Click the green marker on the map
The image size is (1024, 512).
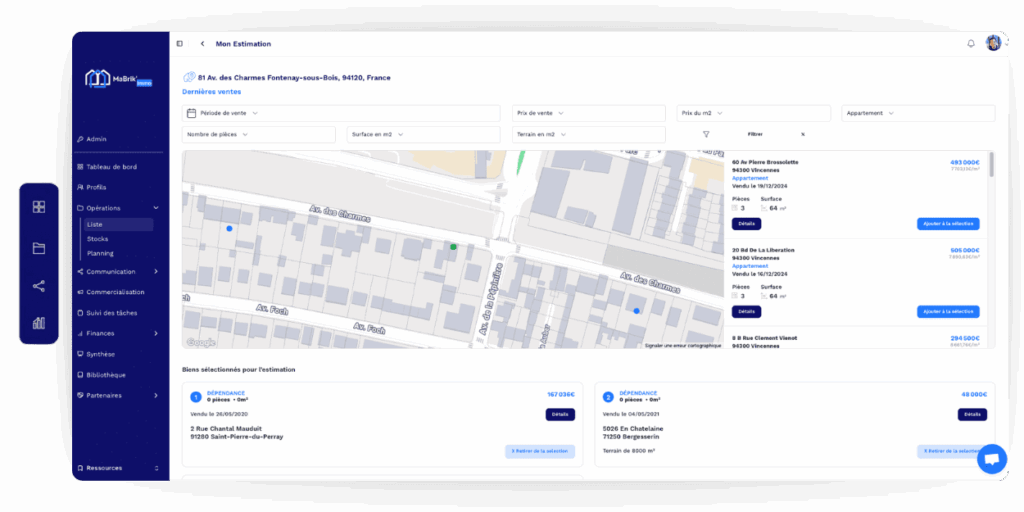pos(453,246)
